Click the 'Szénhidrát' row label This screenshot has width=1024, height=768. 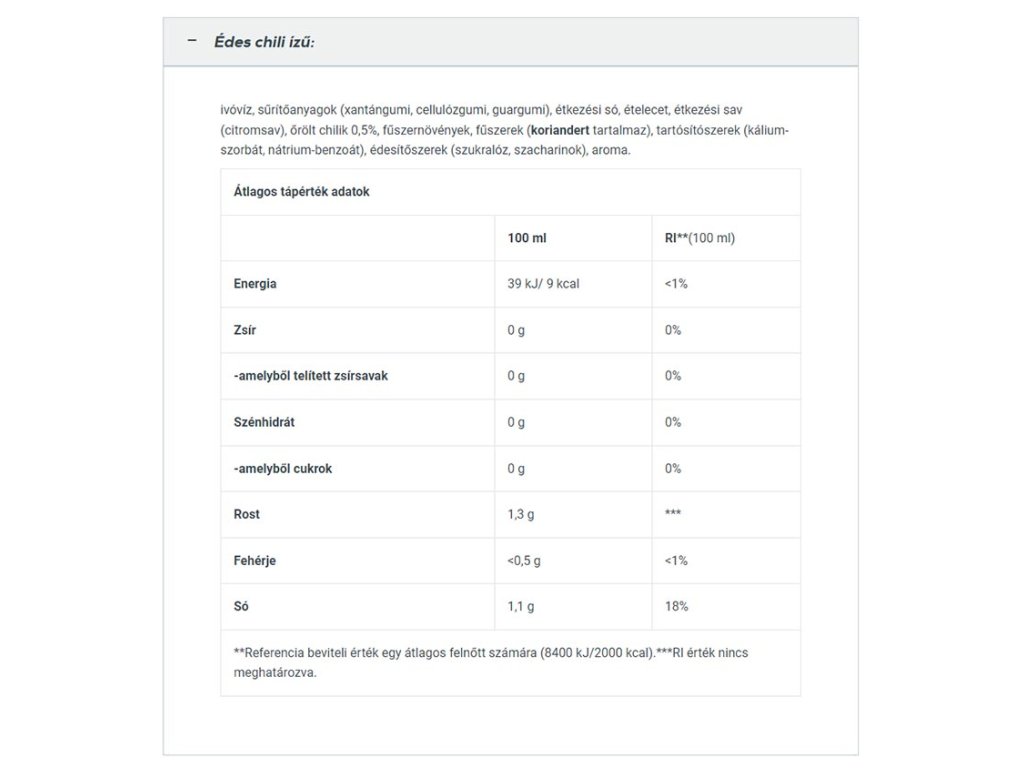264,422
